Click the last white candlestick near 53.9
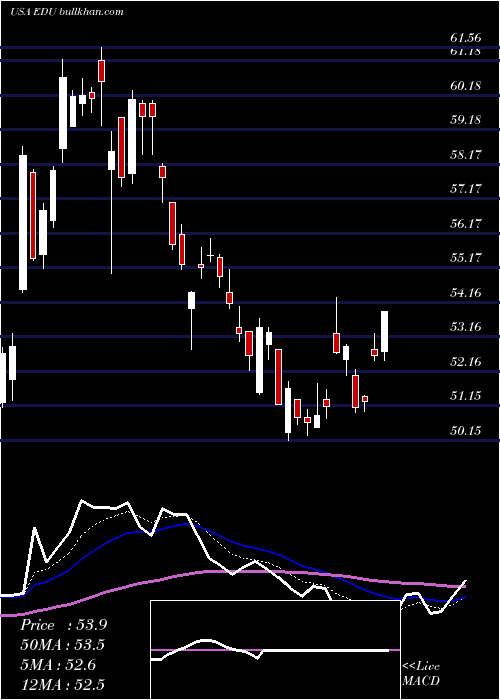Viewport: 500px width, 700px height. [384, 332]
